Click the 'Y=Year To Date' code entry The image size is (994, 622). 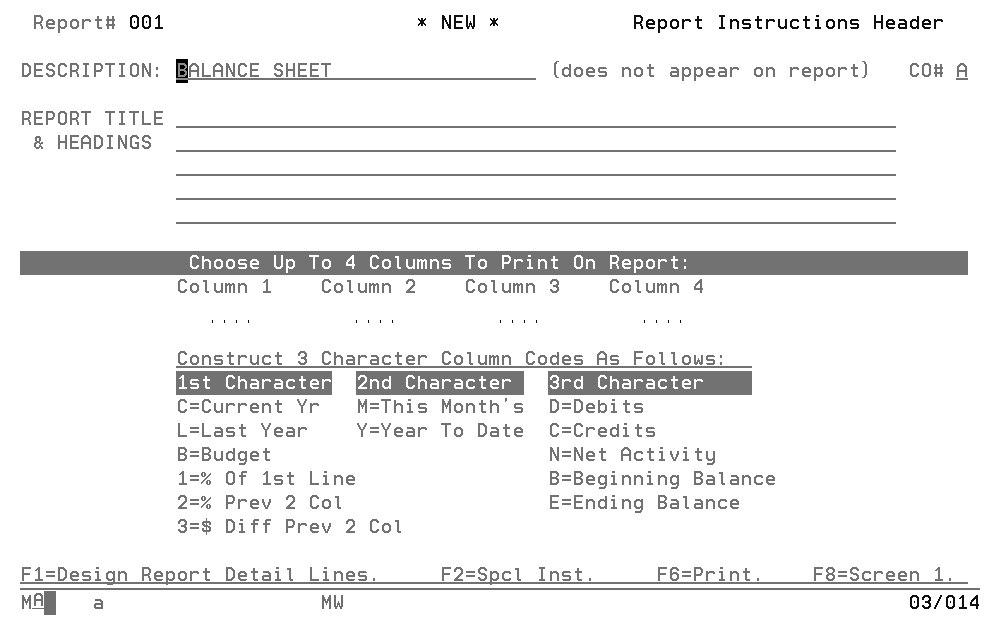pos(440,431)
